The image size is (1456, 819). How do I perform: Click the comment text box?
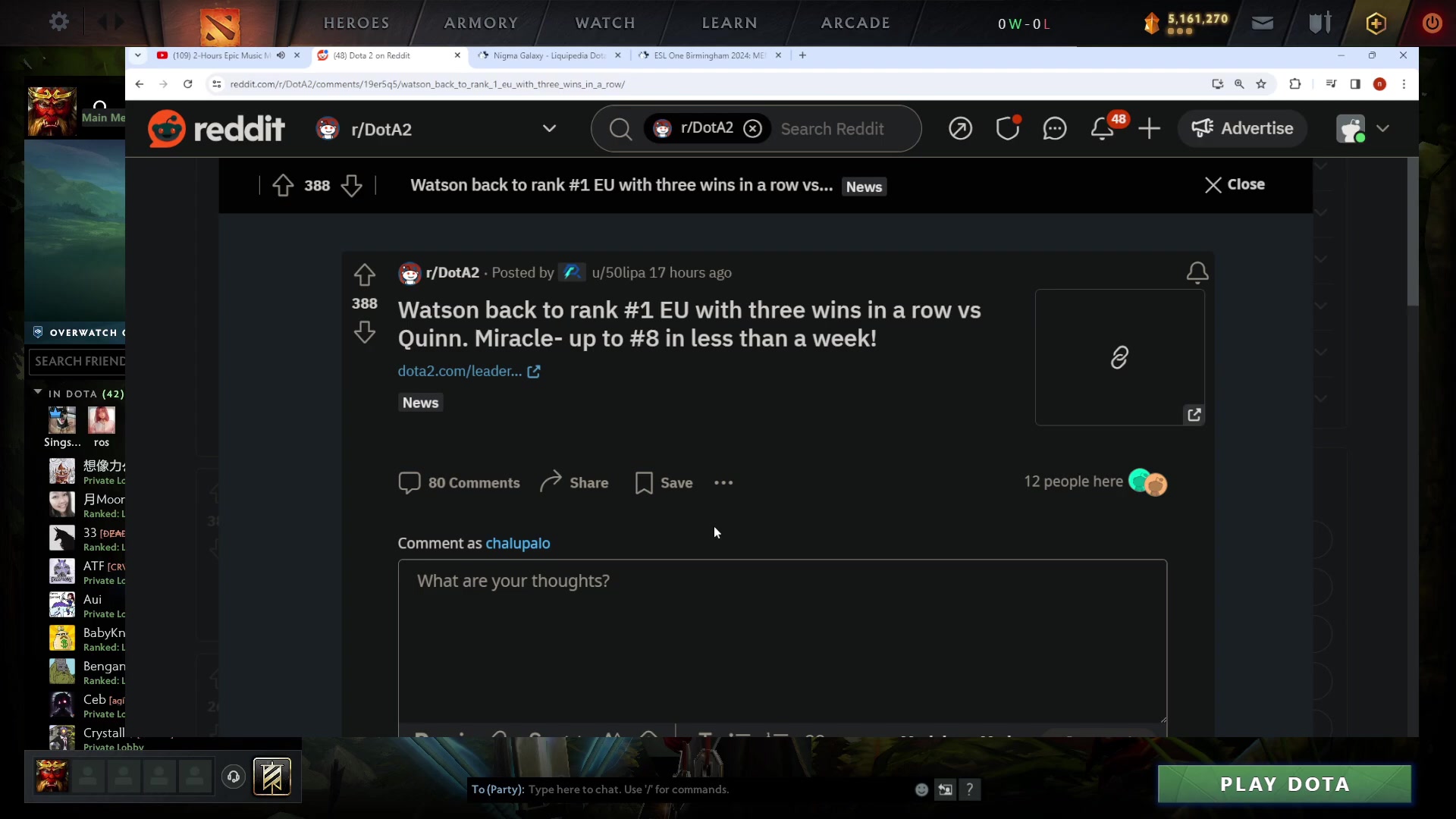[782, 642]
